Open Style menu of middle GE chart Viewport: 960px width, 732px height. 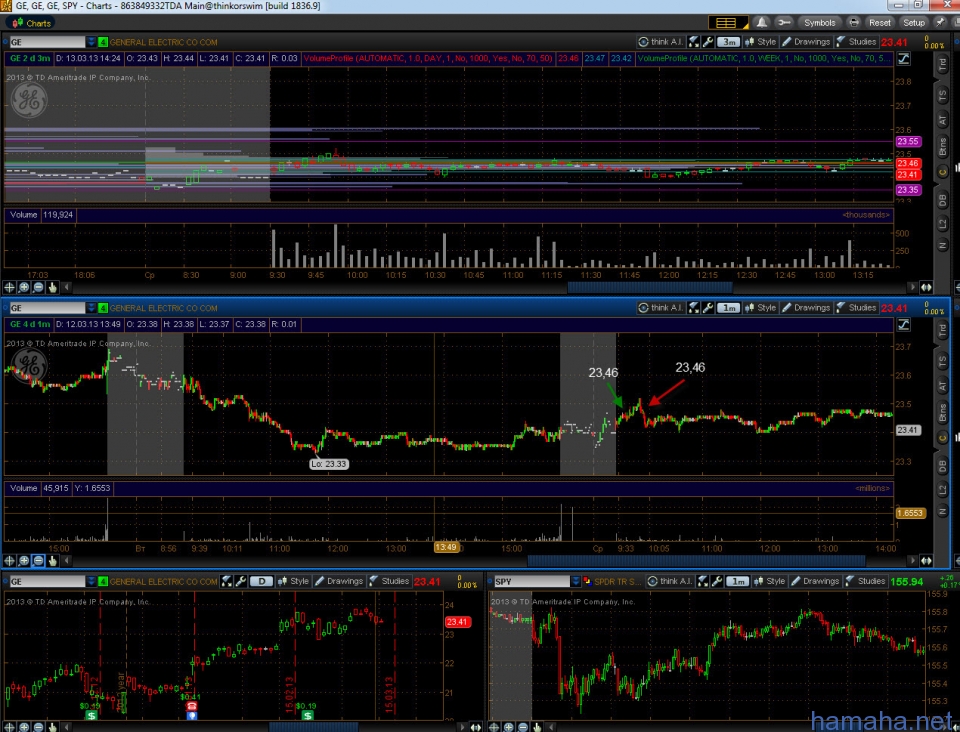[760, 308]
